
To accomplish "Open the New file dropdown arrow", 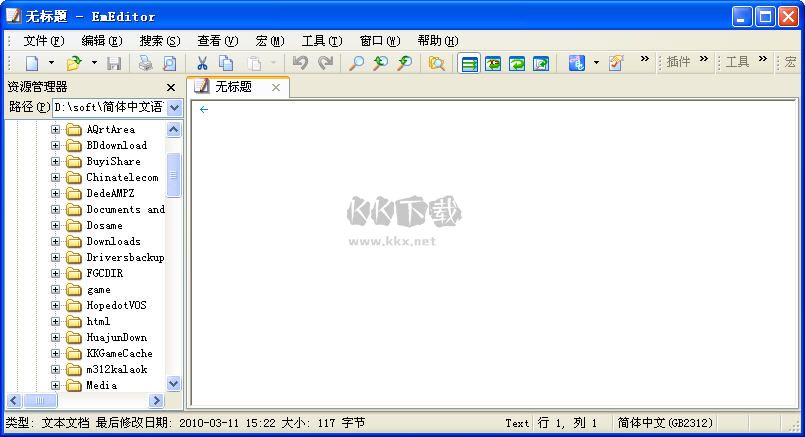I will [x=51, y=63].
